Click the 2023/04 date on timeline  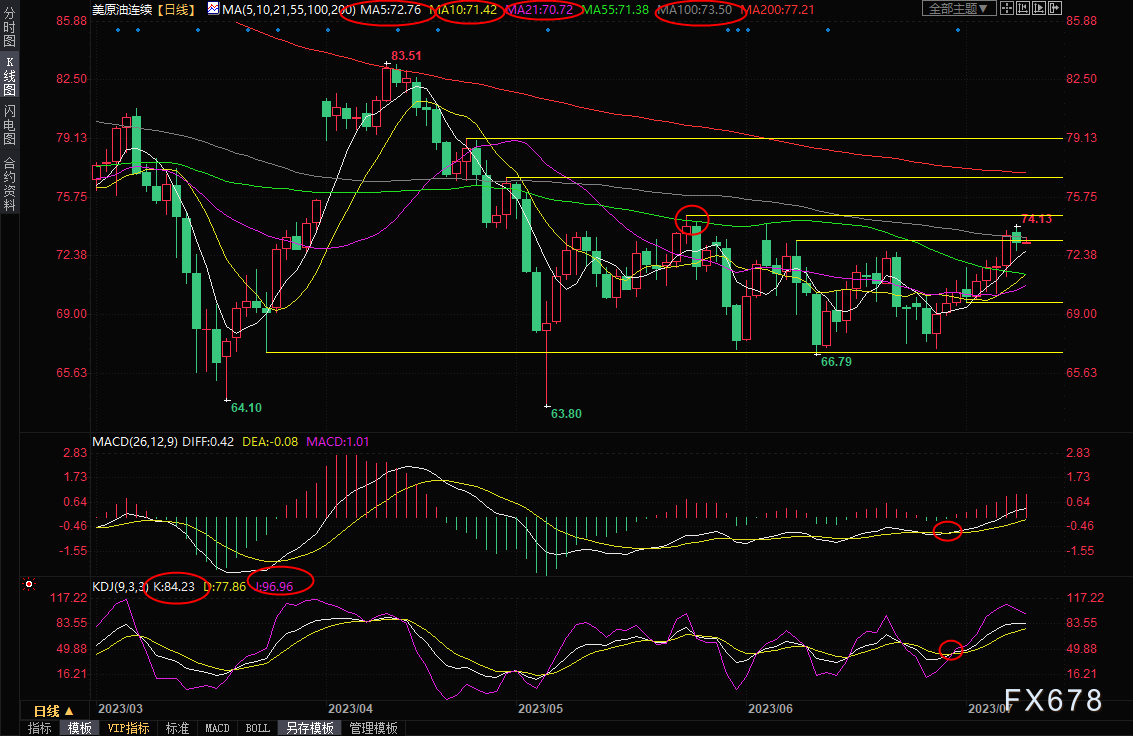point(350,709)
